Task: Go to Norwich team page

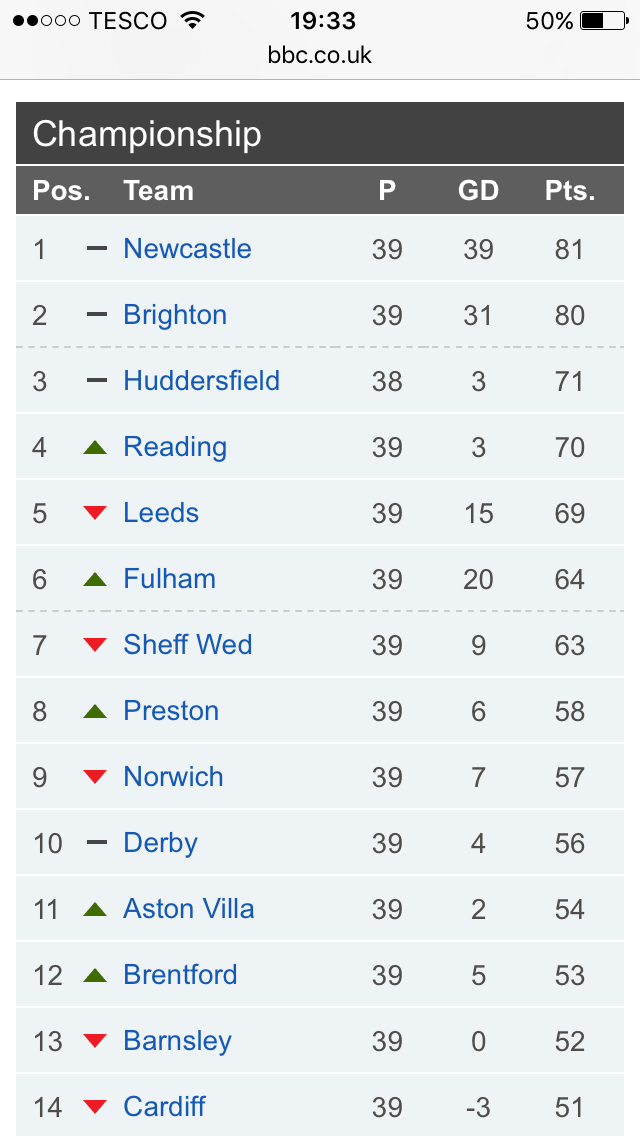Action: click(173, 777)
